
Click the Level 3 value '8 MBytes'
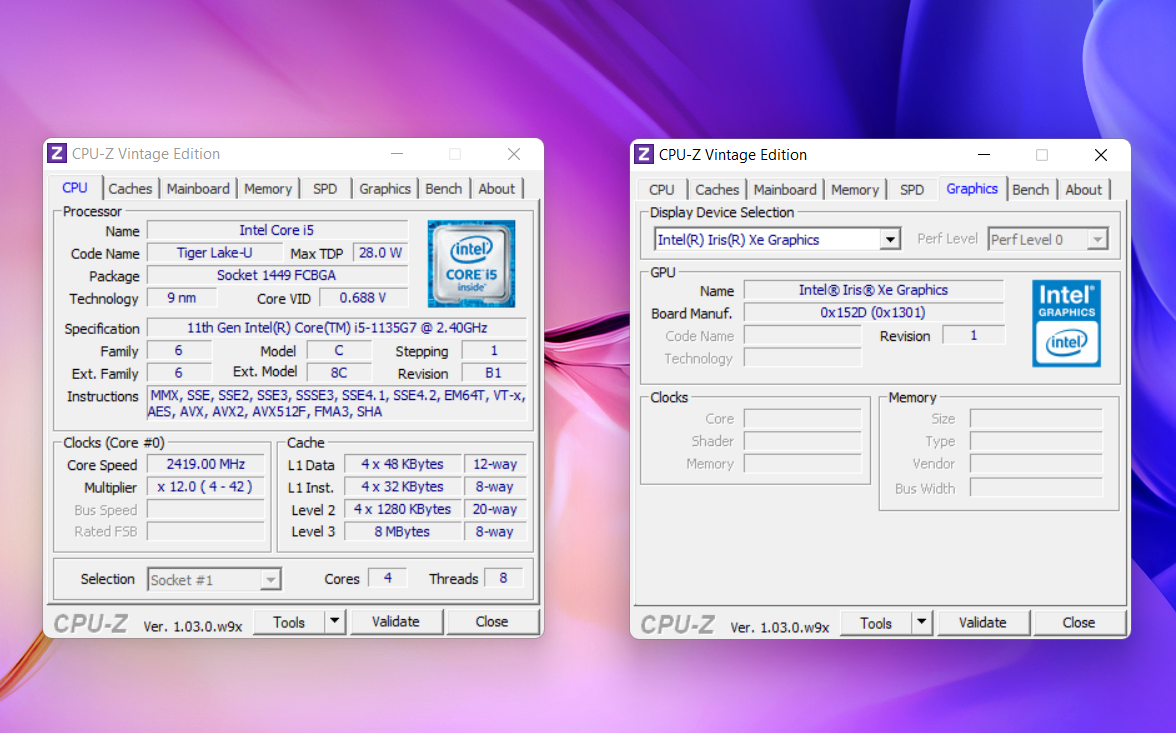pyautogui.click(x=402, y=532)
